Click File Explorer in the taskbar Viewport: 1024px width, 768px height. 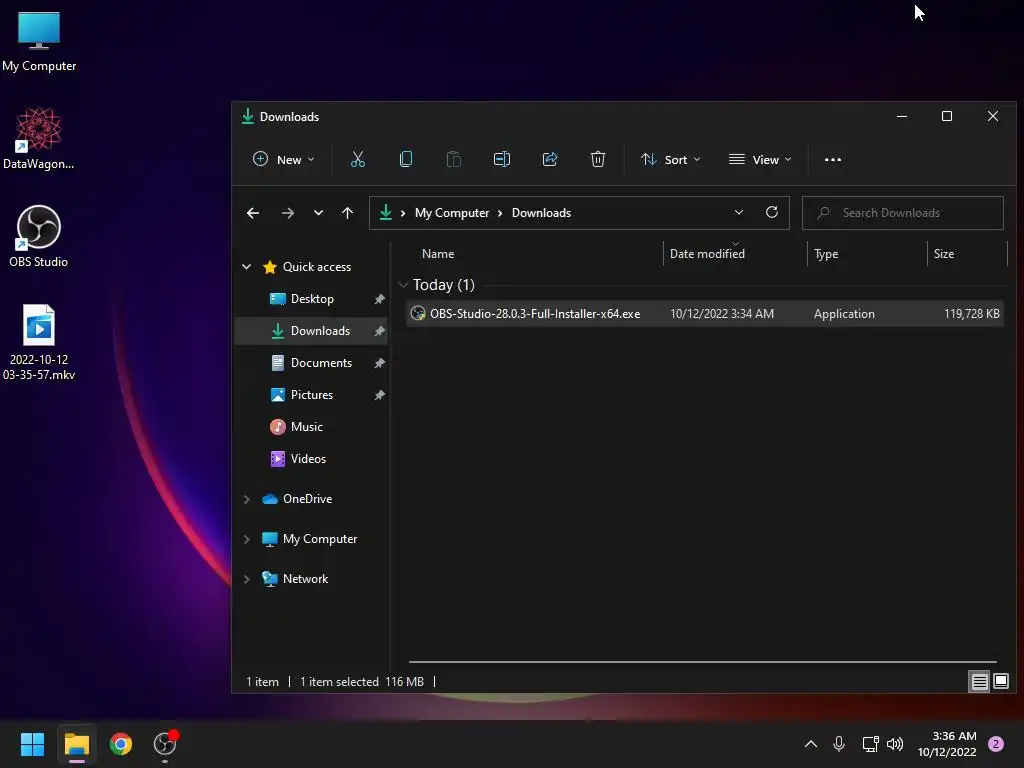pos(76,744)
